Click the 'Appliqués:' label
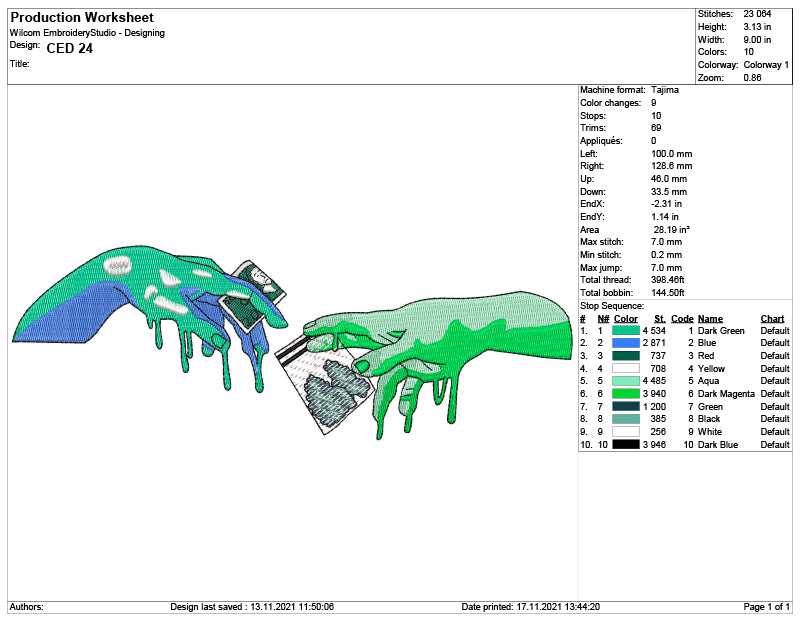This screenshot has height=620, width=800. pos(601,141)
